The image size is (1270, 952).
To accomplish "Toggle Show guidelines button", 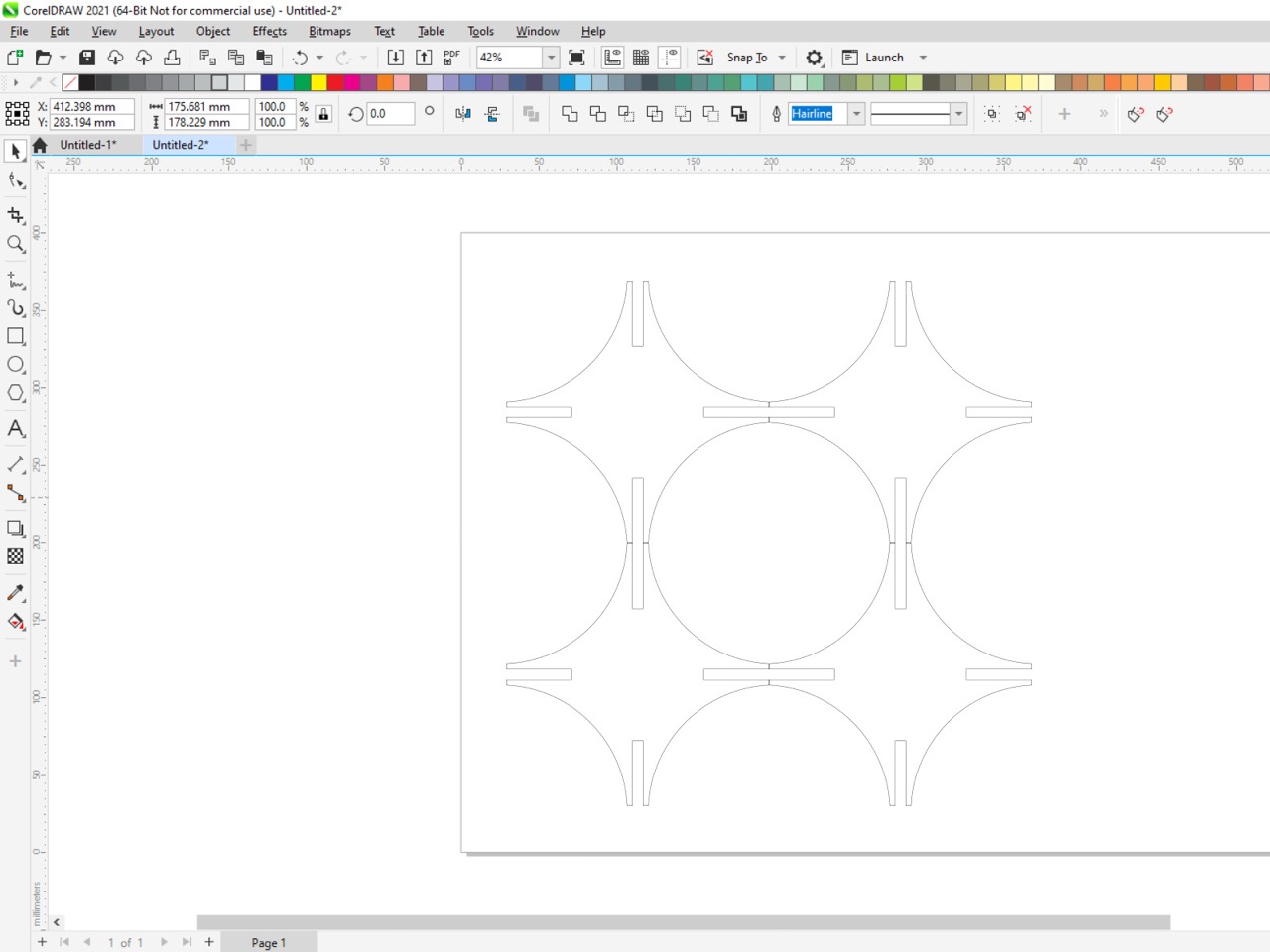I will 670,58.
